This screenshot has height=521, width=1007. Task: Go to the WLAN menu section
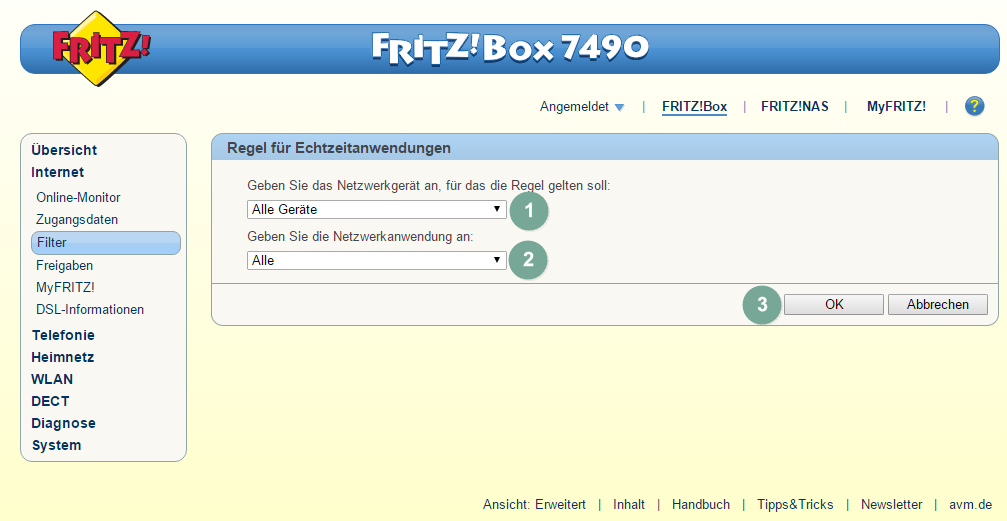point(52,379)
